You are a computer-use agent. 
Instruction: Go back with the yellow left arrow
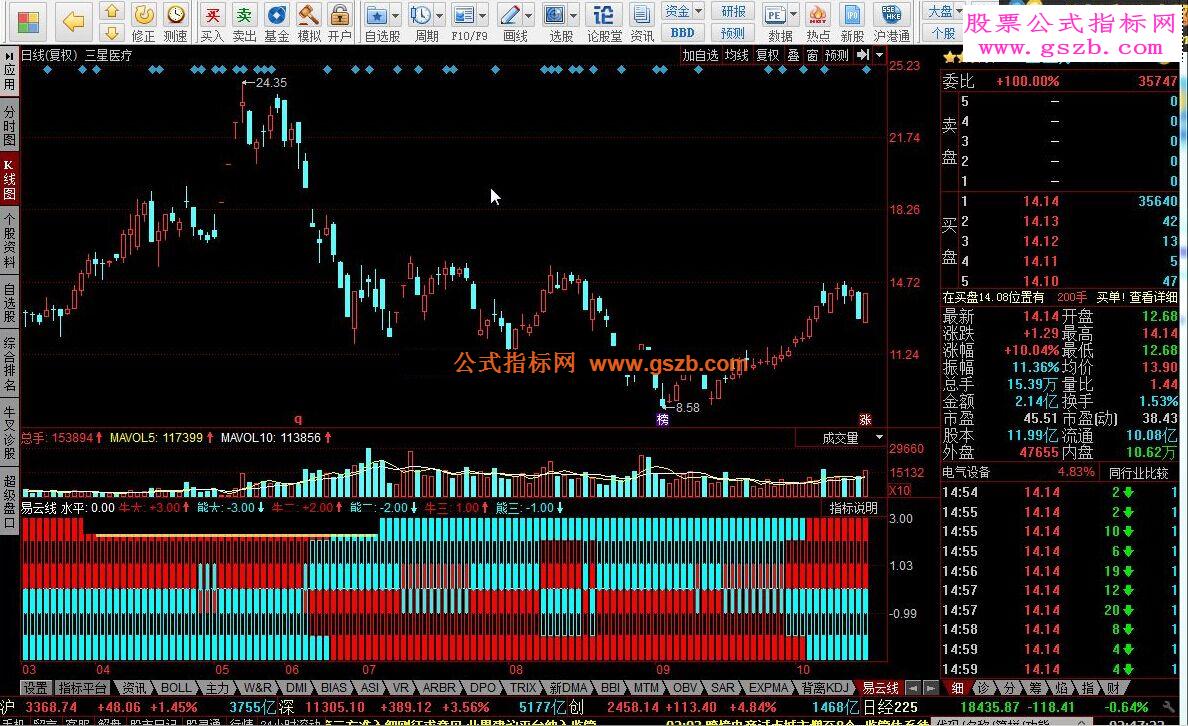pos(73,22)
